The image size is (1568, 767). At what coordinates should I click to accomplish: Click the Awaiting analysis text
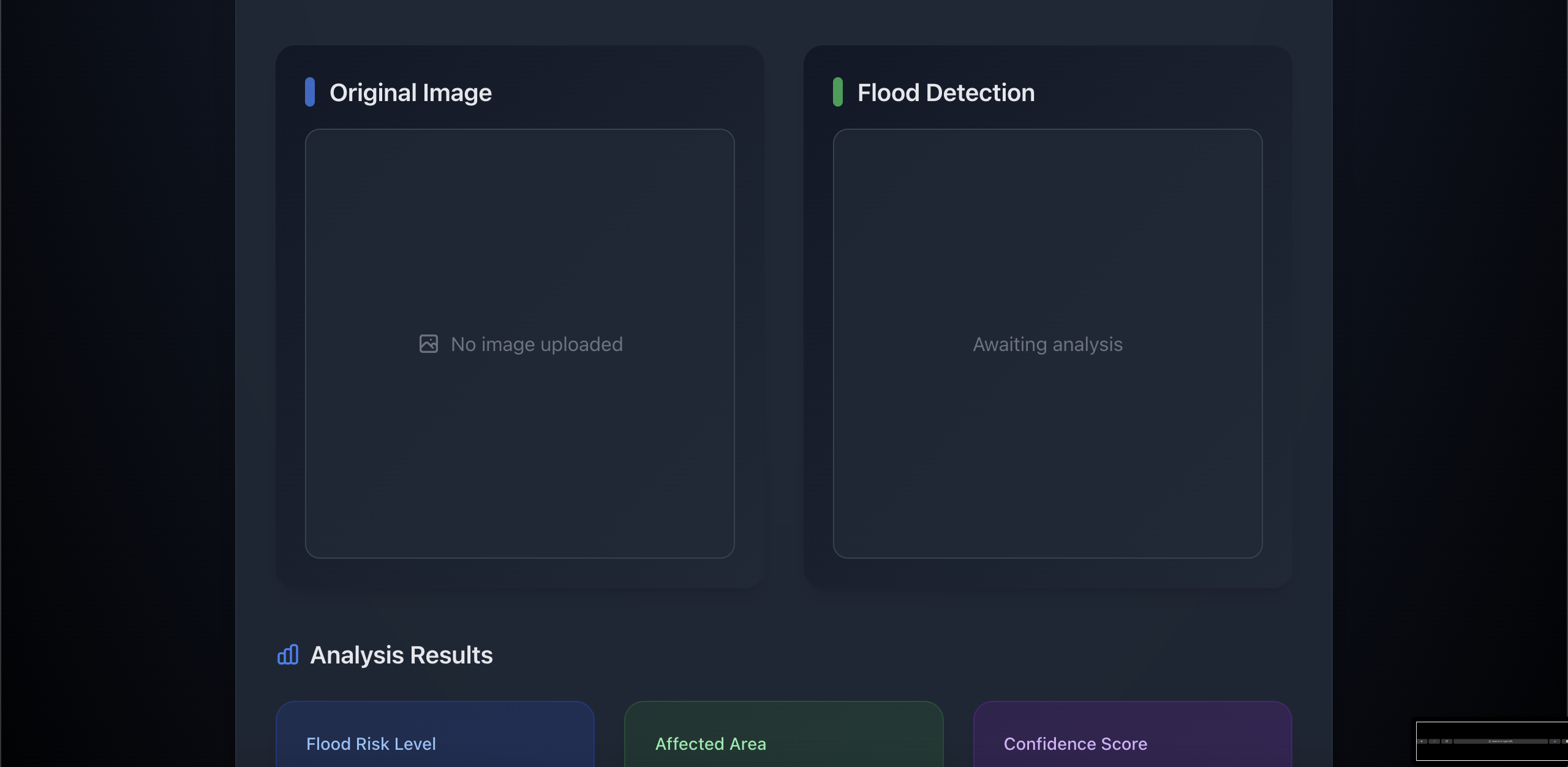(x=1047, y=344)
